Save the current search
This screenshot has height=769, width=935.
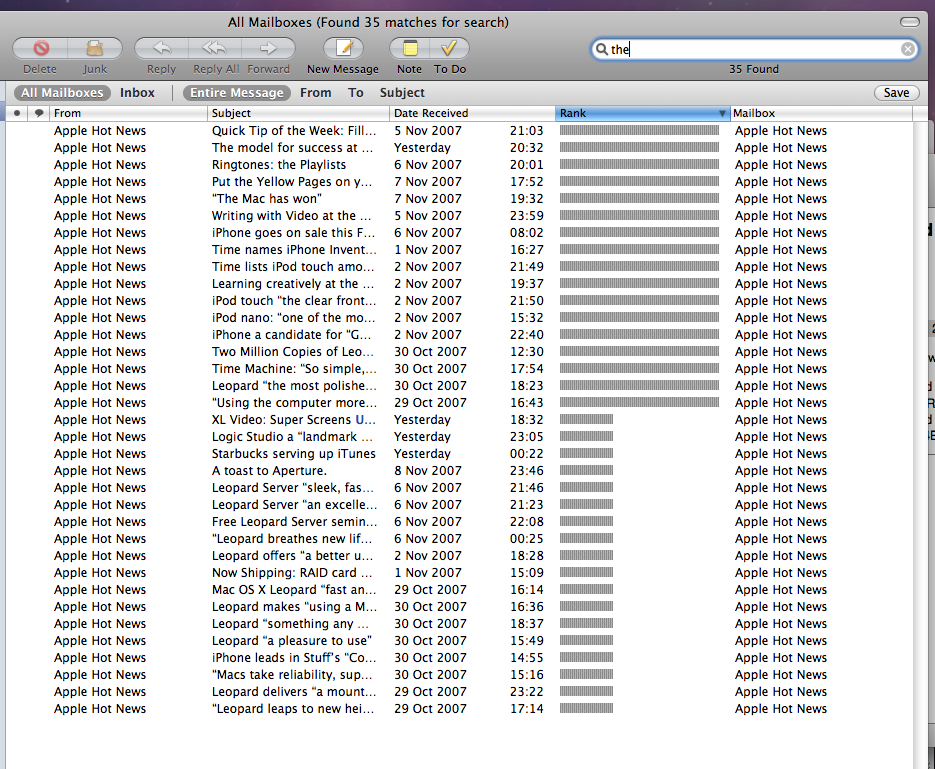[896, 92]
